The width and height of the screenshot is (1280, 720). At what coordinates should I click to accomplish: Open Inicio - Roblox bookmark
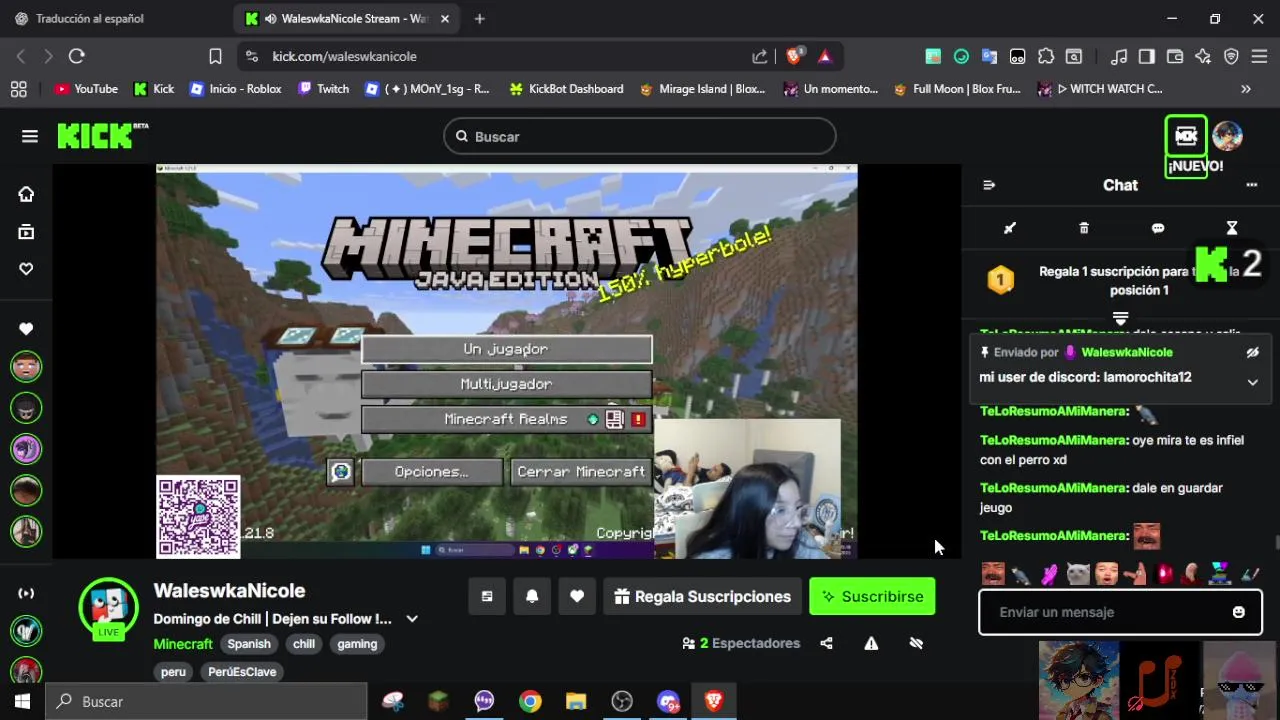click(x=236, y=89)
